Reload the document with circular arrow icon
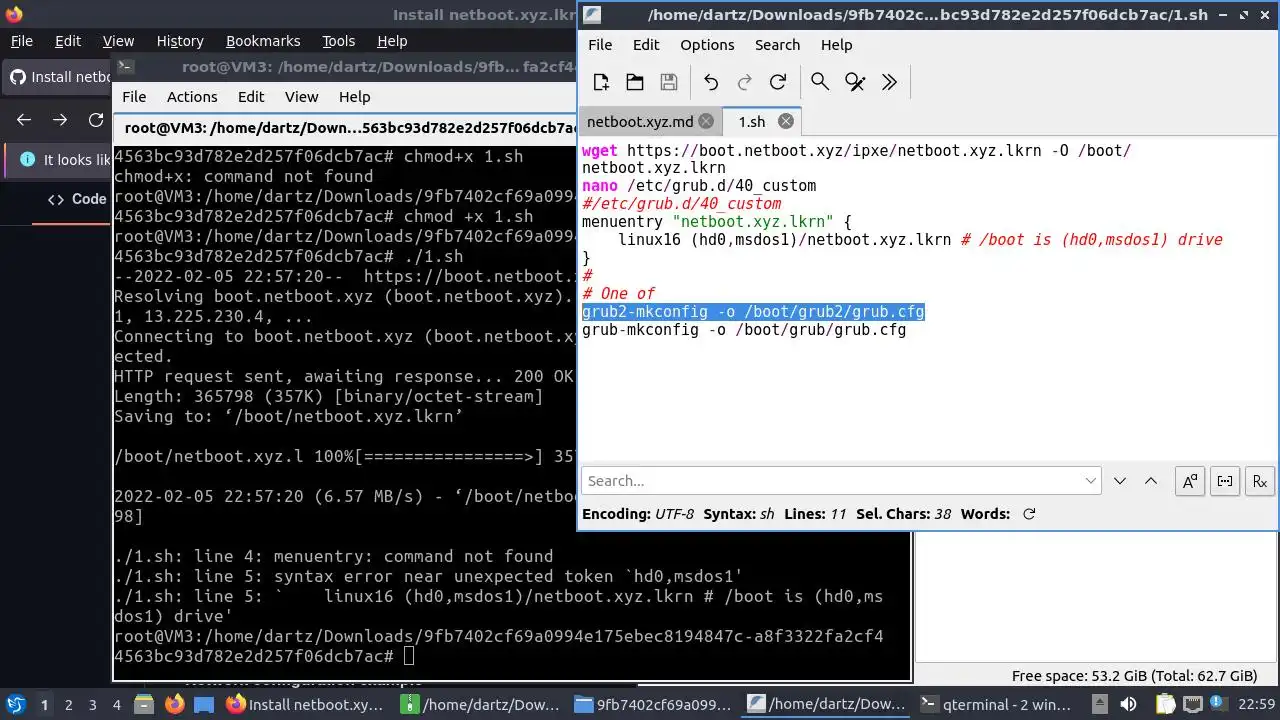This screenshot has height=720, width=1280. point(778,82)
